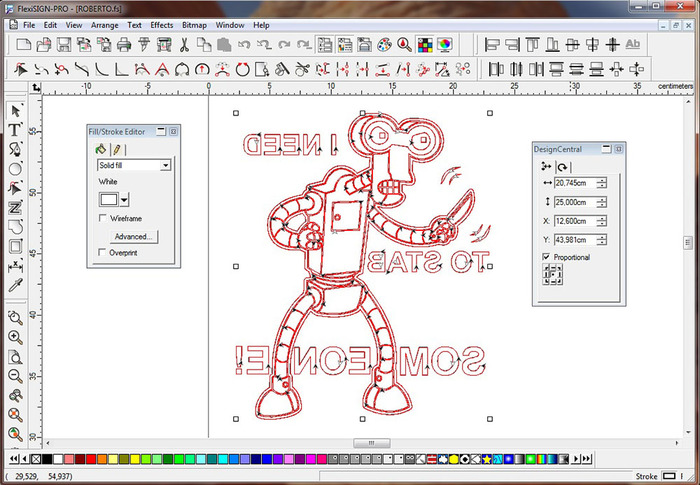Image resolution: width=700 pixels, height=485 pixels.
Task: Enable the Wireframe checkbox
Action: (x=103, y=217)
